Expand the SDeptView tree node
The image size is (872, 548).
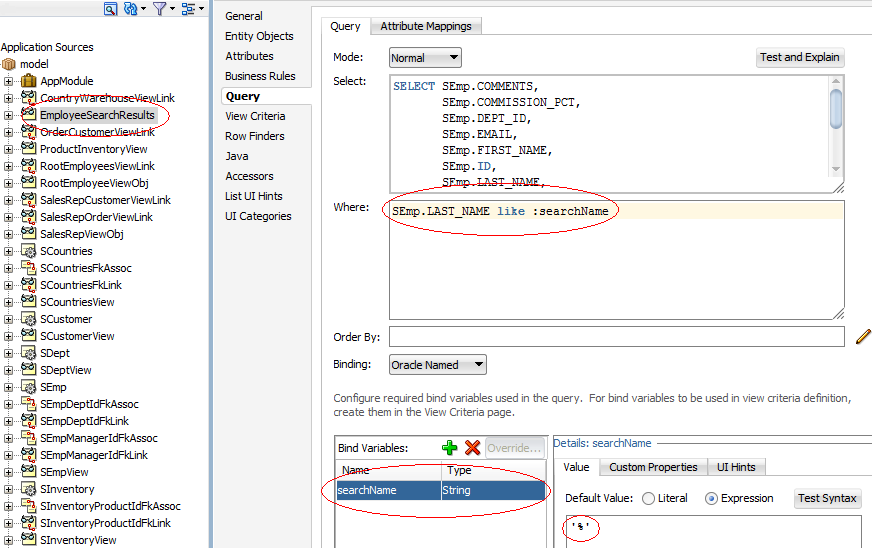8,370
